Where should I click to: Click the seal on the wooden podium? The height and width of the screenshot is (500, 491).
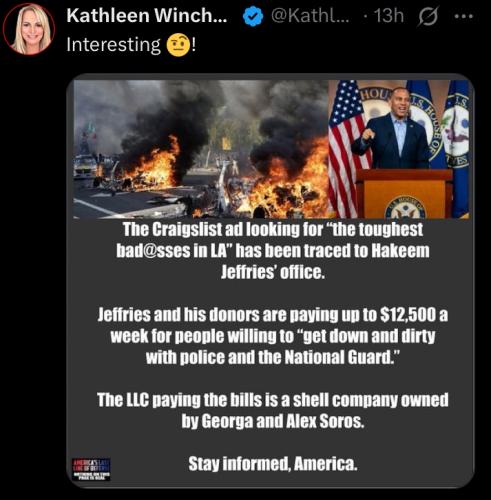pyautogui.click(x=405, y=208)
